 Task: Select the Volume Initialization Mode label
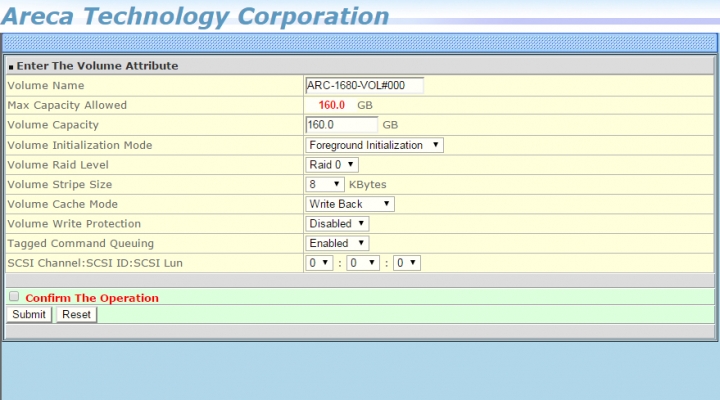(x=80, y=145)
